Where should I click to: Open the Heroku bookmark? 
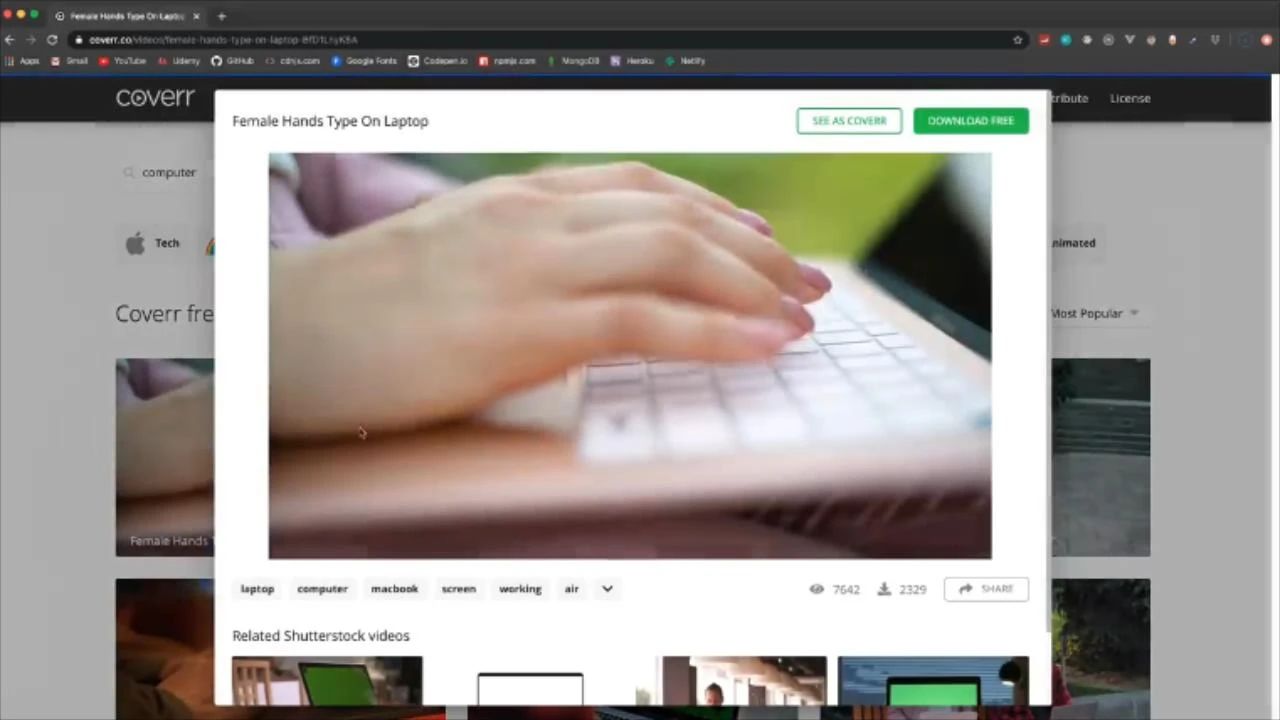point(633,61)
